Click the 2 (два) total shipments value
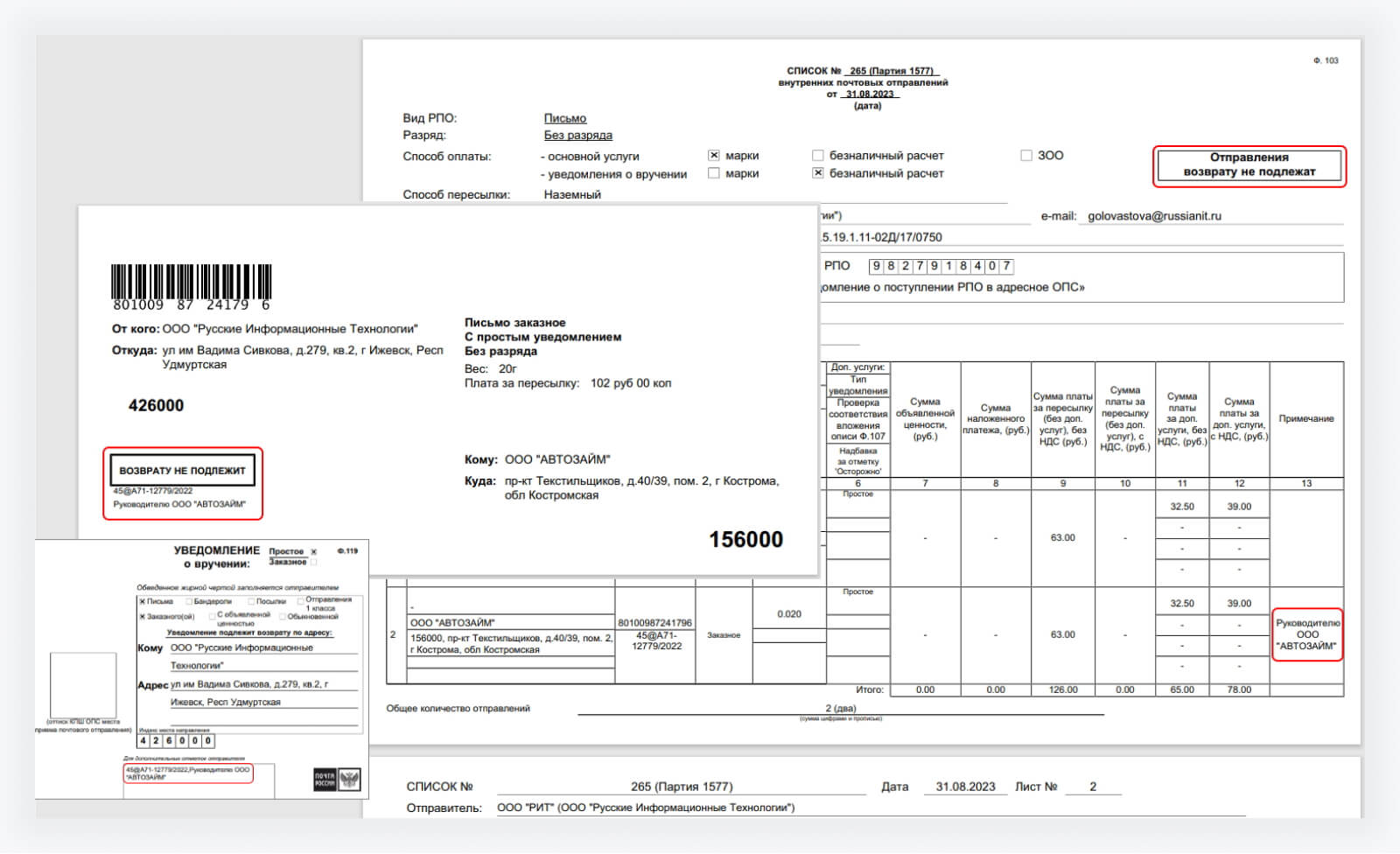This screenshot has width=1400, height=854. point(841,708)
